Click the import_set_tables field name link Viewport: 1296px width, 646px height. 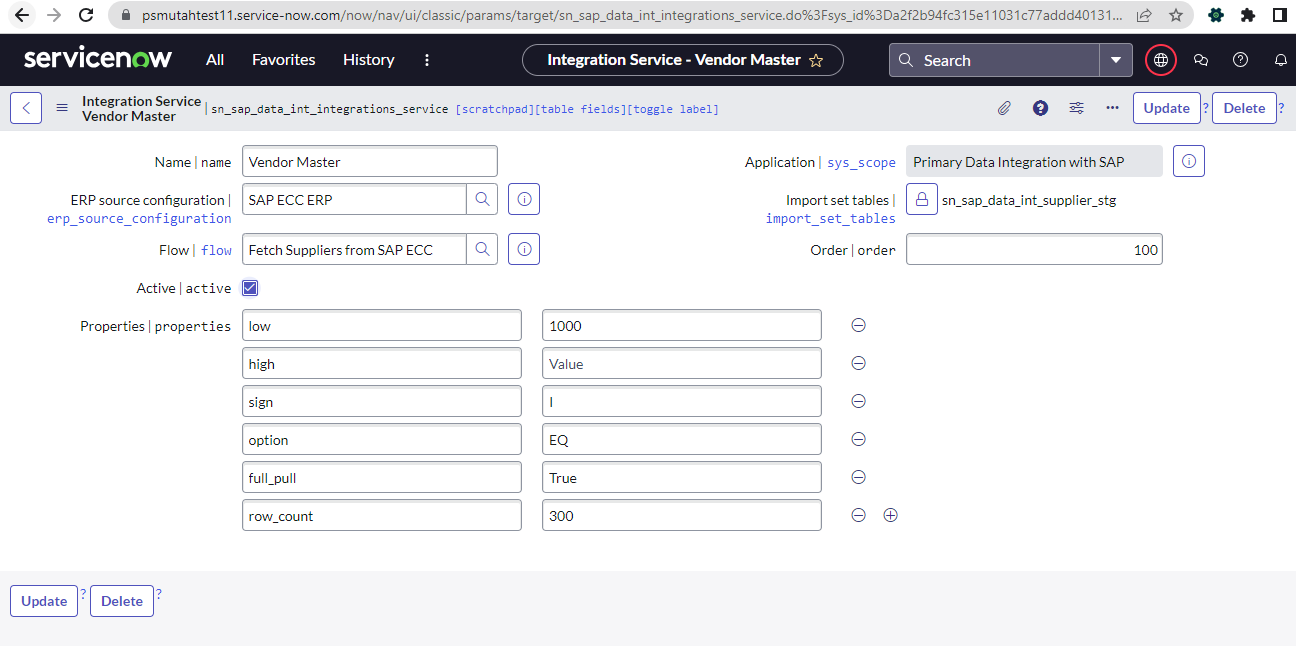tap(831, 218)
